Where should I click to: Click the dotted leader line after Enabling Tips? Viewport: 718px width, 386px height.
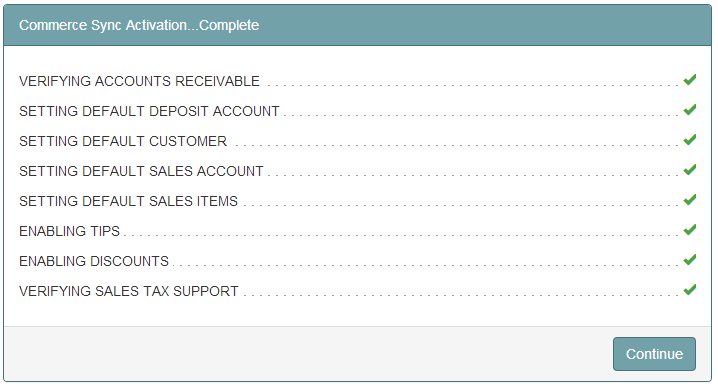tap(401, 235)
